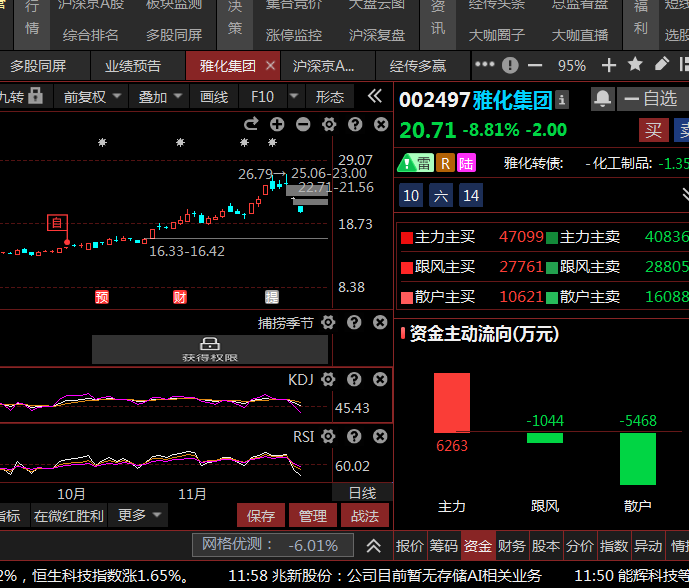Open KDJ indicator settings gear
The height and width of the screenshot is (588, 689).
[x=328, y=379]
